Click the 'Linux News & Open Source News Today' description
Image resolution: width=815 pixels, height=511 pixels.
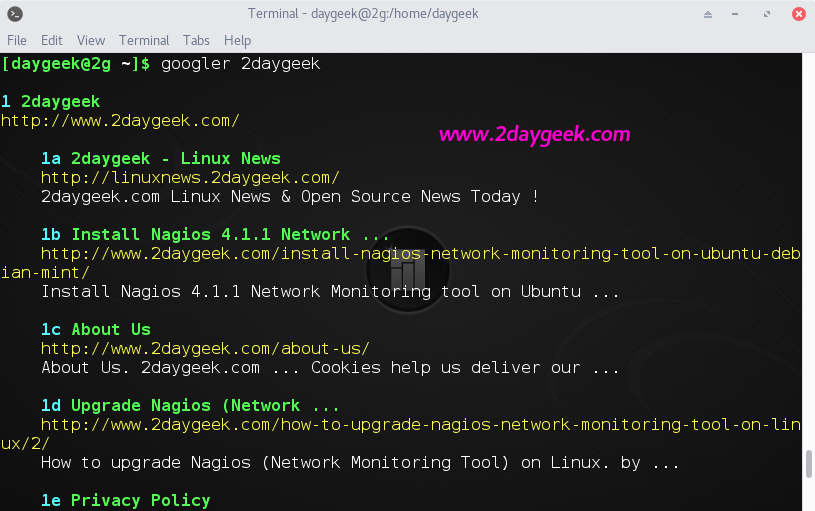(290, 196)
